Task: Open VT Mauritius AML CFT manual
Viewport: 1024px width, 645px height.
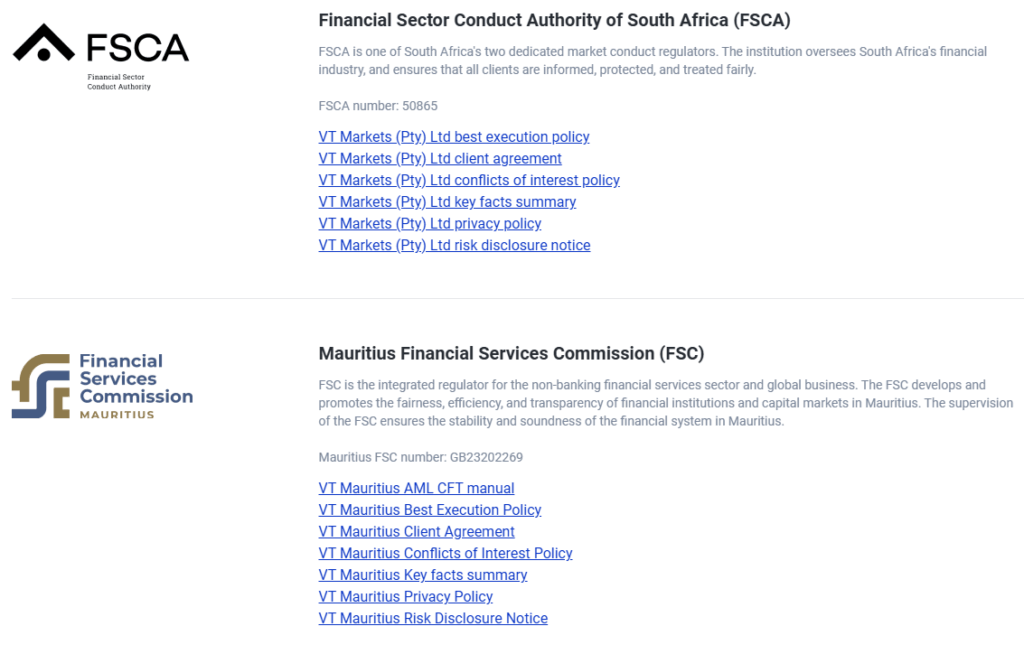Action: tap(417, 488)
